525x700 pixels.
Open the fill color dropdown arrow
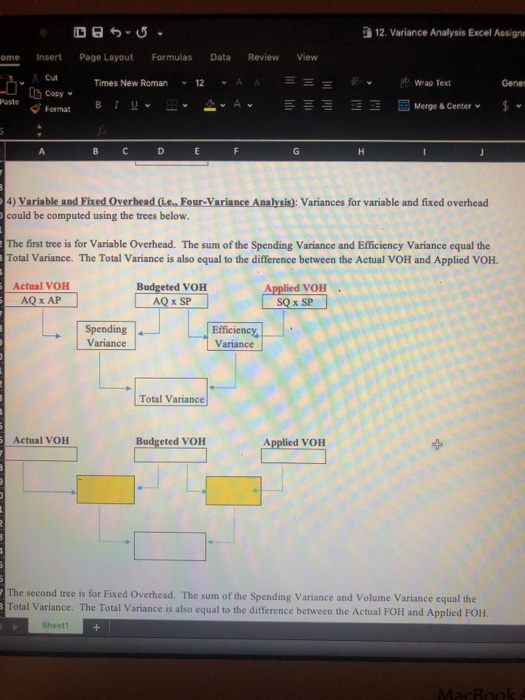coord(222,106)
